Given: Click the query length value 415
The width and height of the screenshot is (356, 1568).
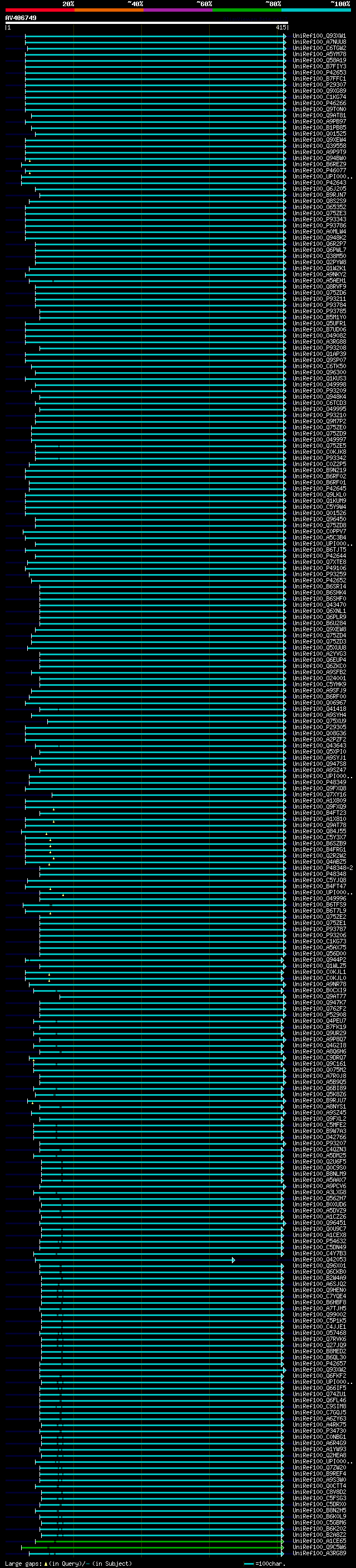Looking at the screenshot, I should (x=280, y=27).
